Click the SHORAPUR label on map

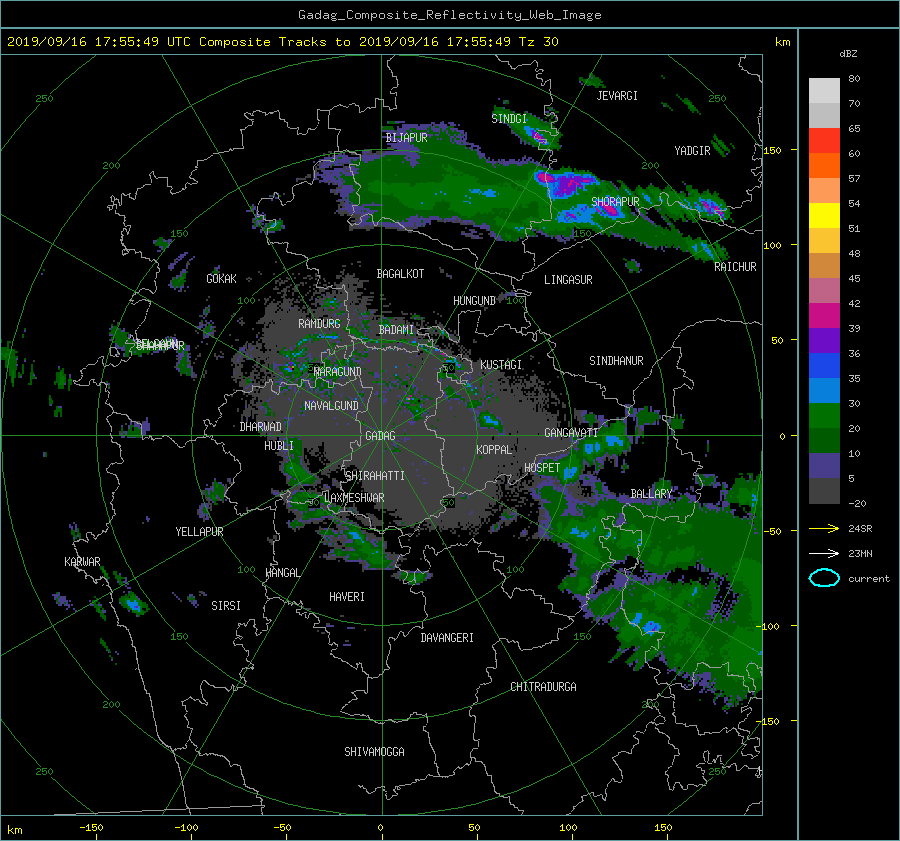pyautogui.click(x=615, y=202)
